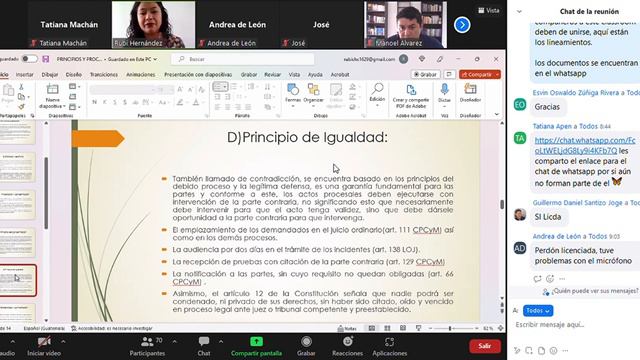This screenshot has width=640, height=360.
Task: Open the Insertar tab
Action: click(x=24, y=74)
